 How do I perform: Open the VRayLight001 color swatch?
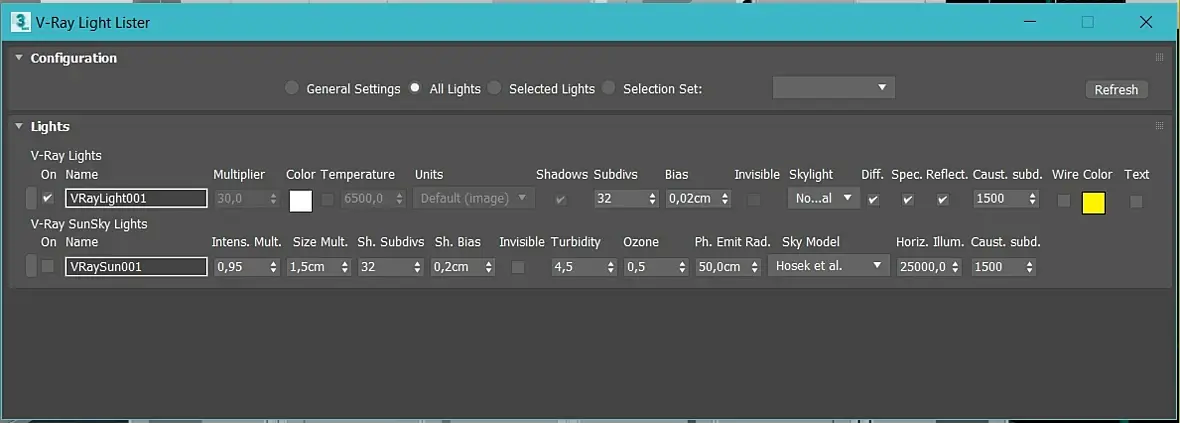[x=301, y=201]
